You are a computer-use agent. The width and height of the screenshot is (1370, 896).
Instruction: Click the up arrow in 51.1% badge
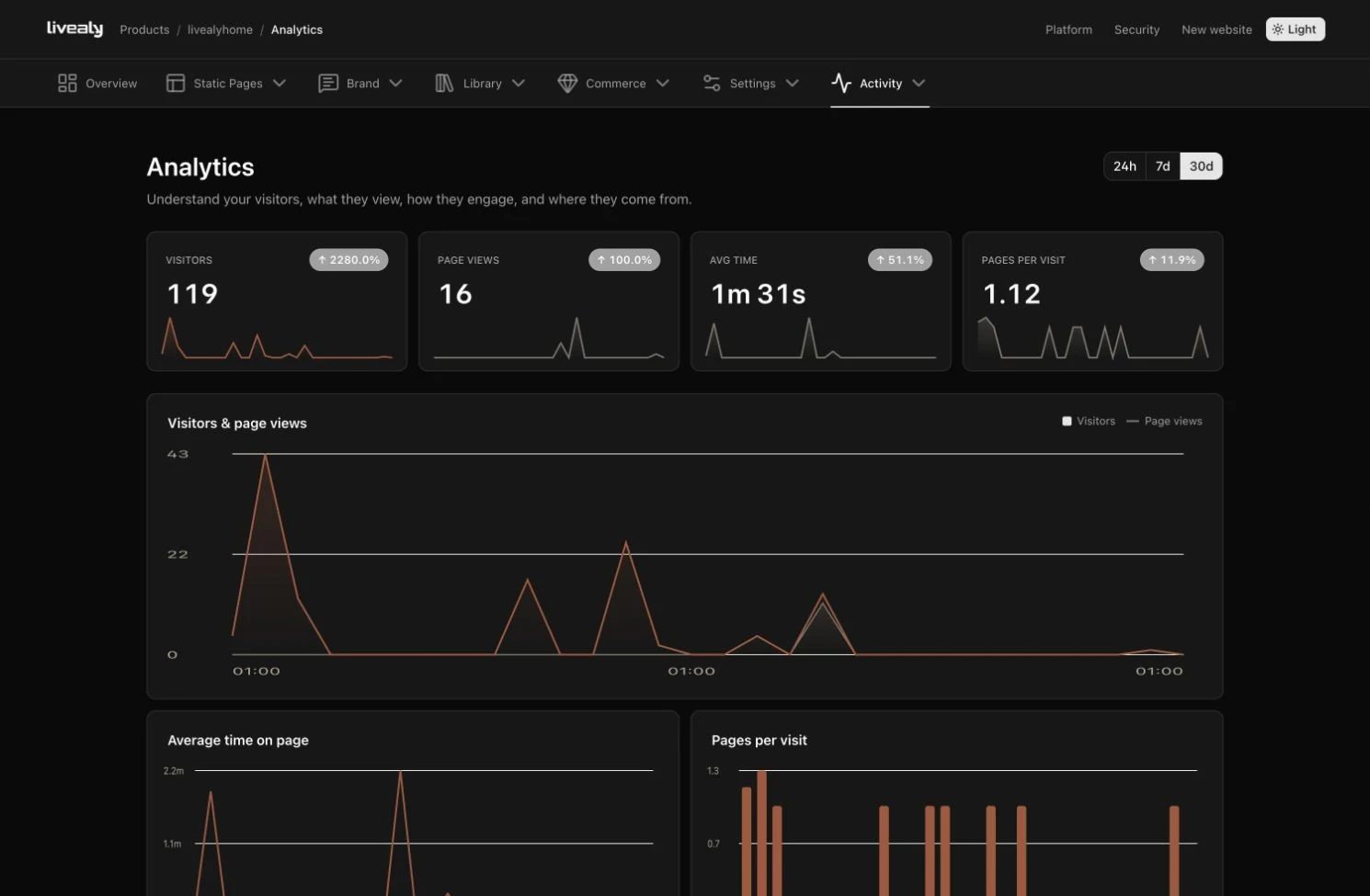(x=880, y=260)
